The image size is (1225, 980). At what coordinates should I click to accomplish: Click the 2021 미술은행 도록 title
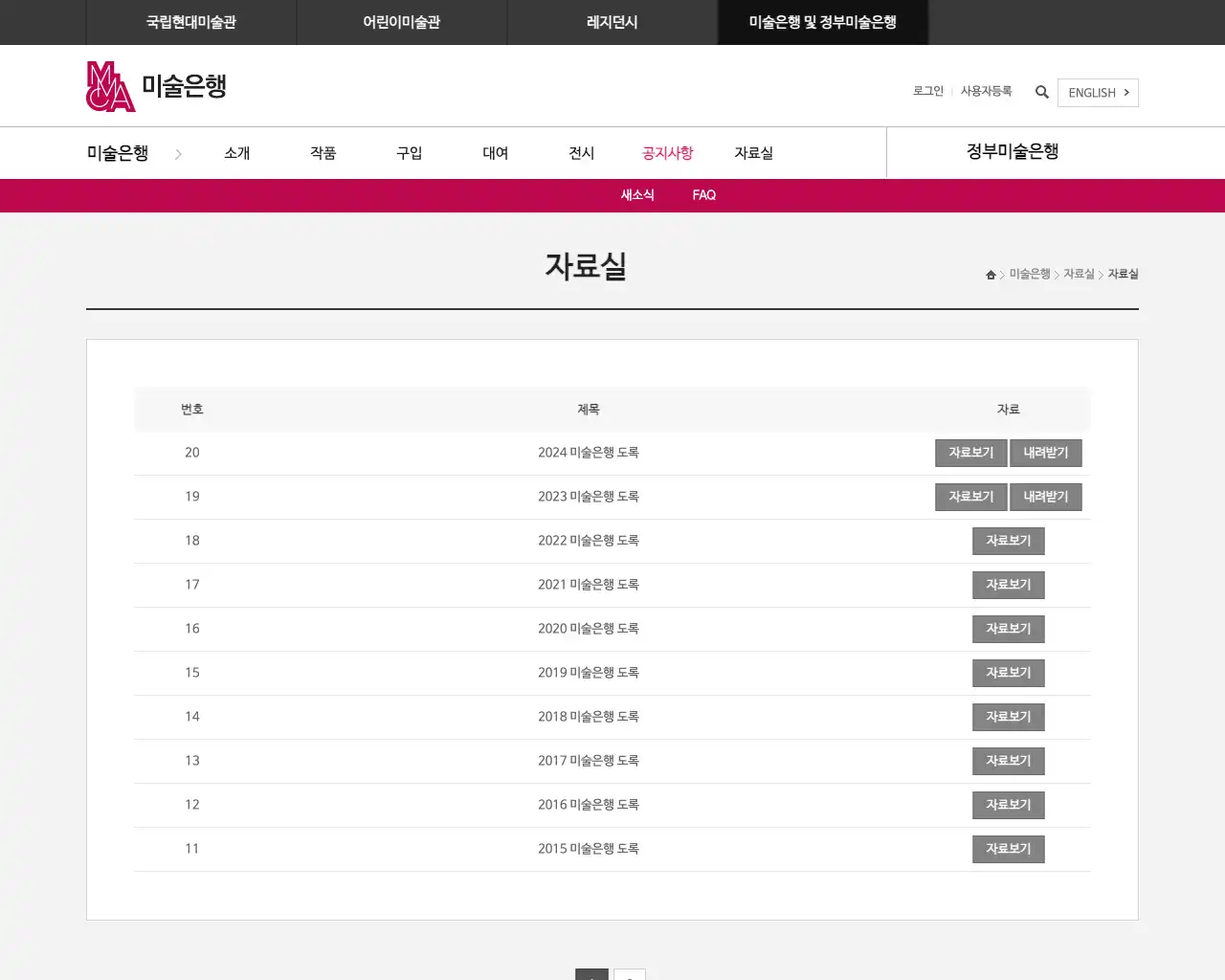(x=589, y=585)
